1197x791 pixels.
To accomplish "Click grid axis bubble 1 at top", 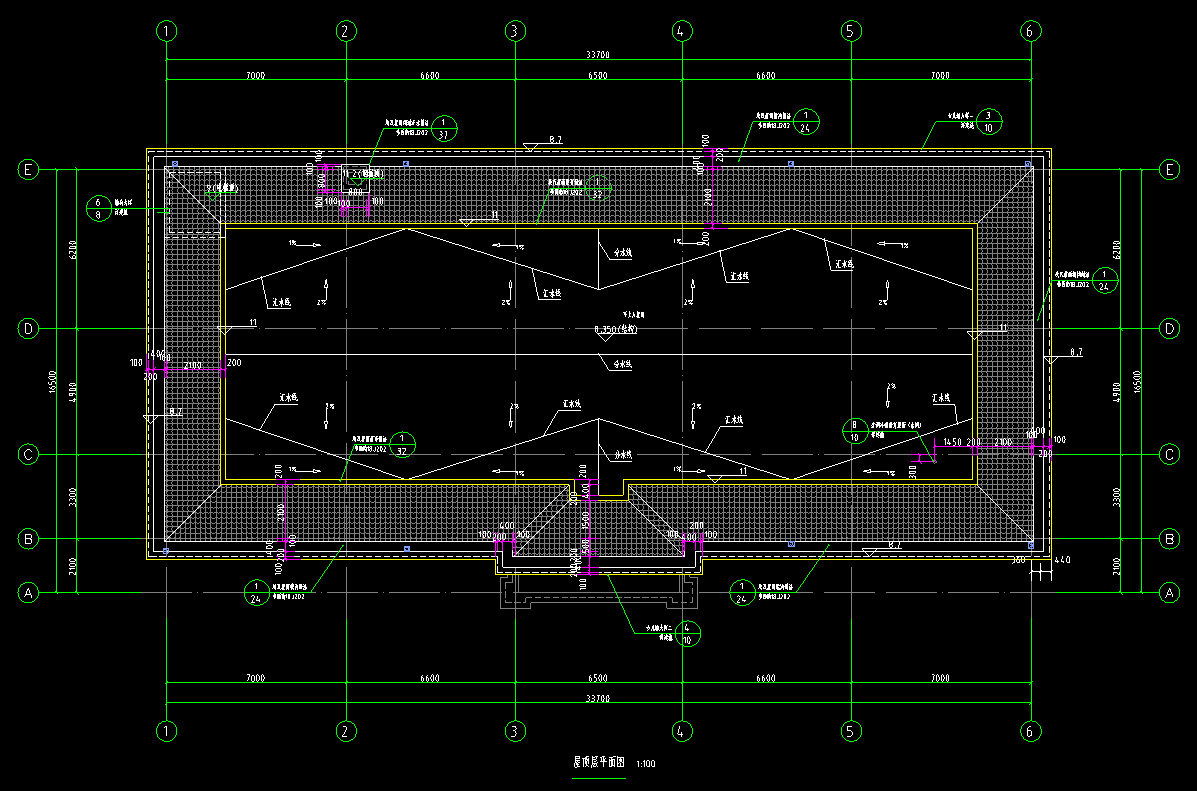I will pos(166,31).
